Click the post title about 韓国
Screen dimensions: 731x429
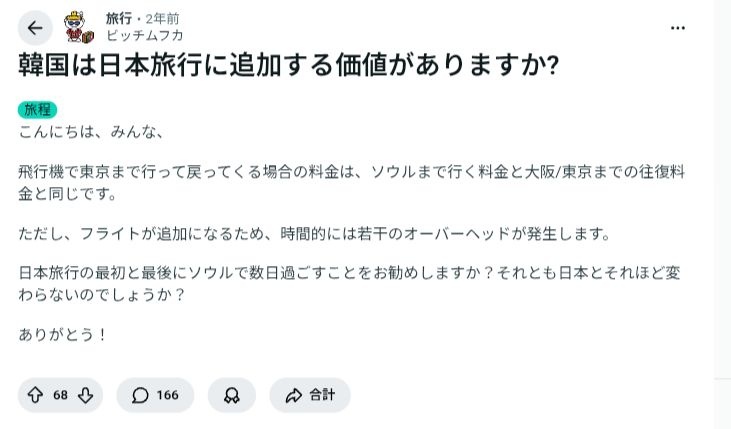[x=288, y=66]
